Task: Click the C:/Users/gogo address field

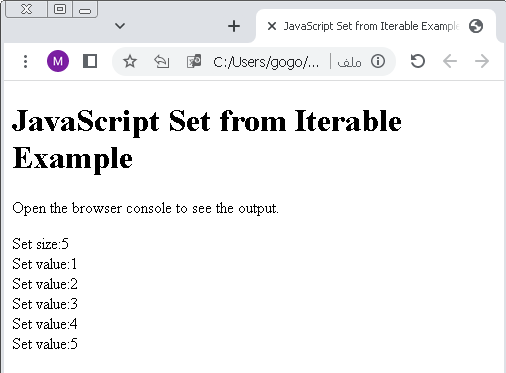Action: pyautogui.click(x=266, y=62)
